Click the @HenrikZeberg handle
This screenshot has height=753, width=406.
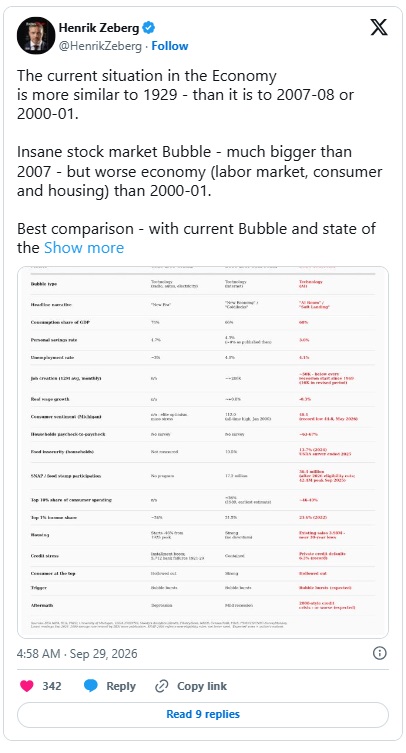[x=100, y=46]
